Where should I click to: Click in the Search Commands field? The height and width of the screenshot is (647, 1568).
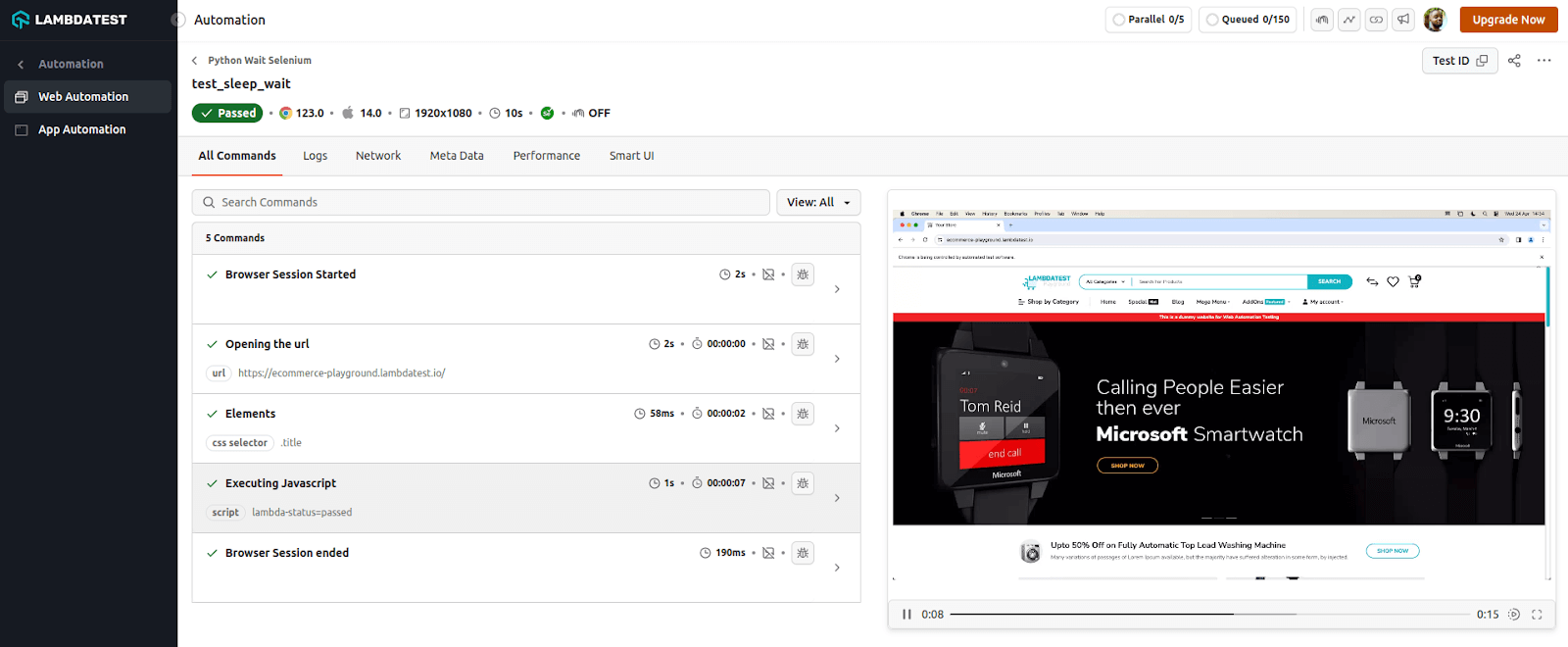[x=480, y=202]
